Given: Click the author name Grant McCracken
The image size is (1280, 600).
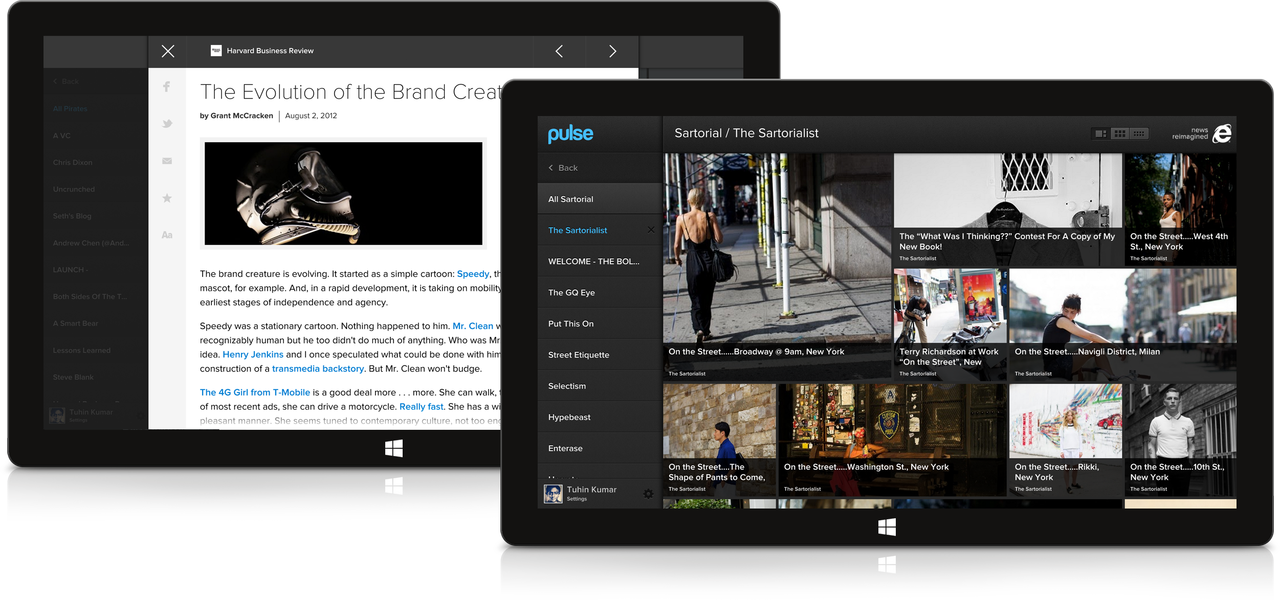Looking at the screenshot, I should click(x=241, y=116).
